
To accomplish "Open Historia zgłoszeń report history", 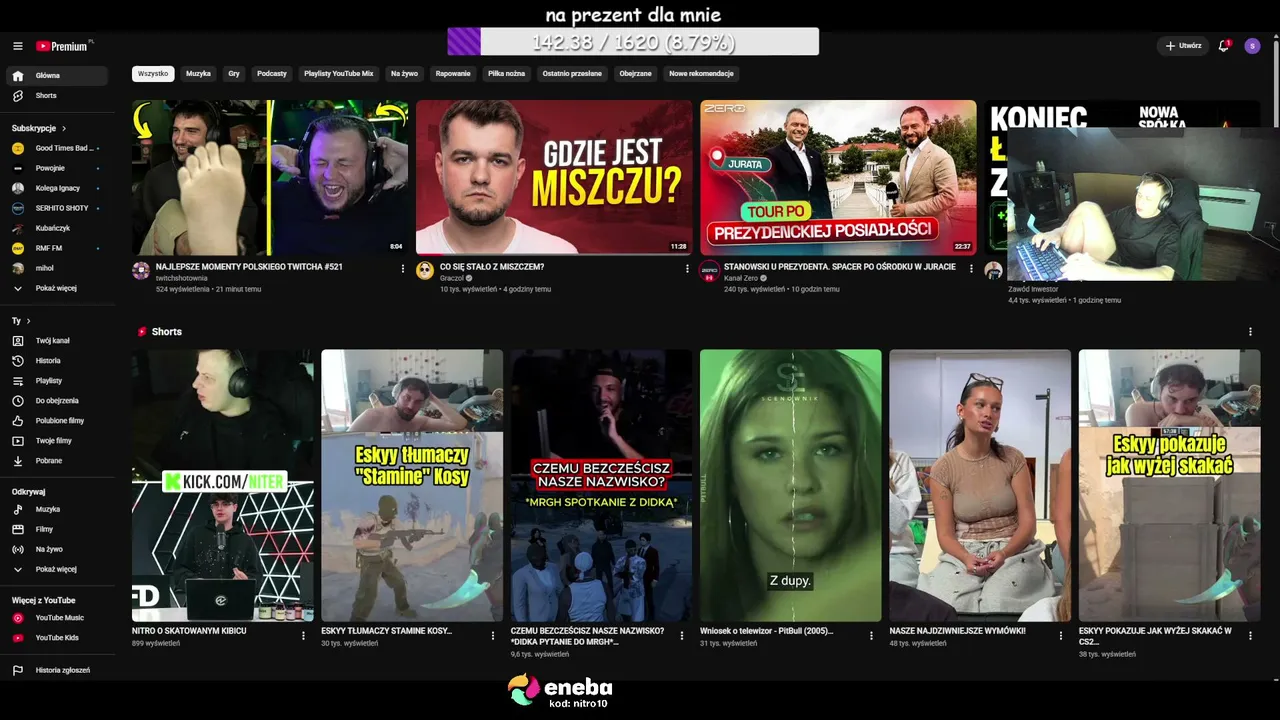I will pyautogui.click(x=57, y=670).
